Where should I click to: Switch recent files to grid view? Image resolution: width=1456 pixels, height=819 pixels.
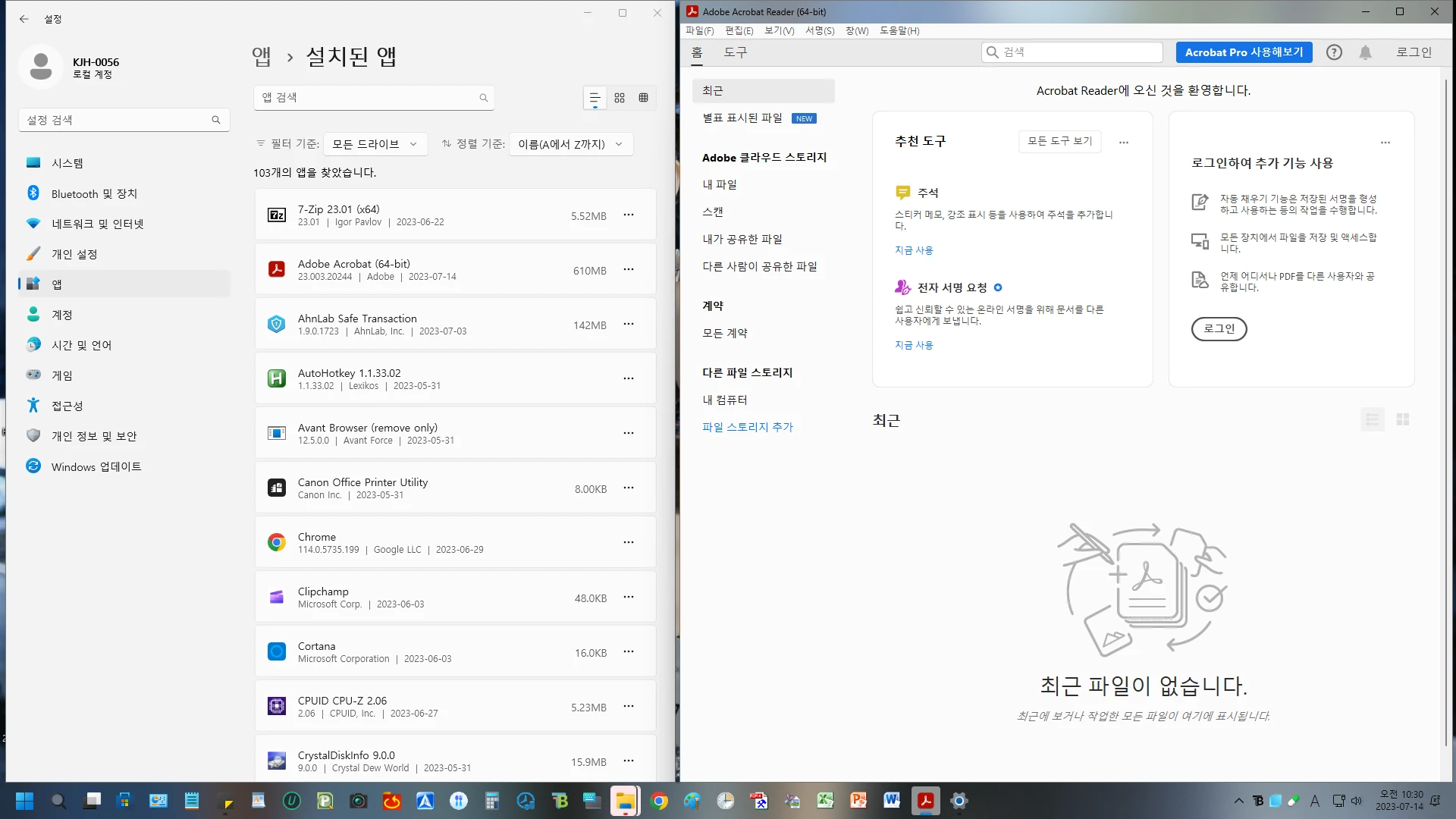click(1403, 419)
